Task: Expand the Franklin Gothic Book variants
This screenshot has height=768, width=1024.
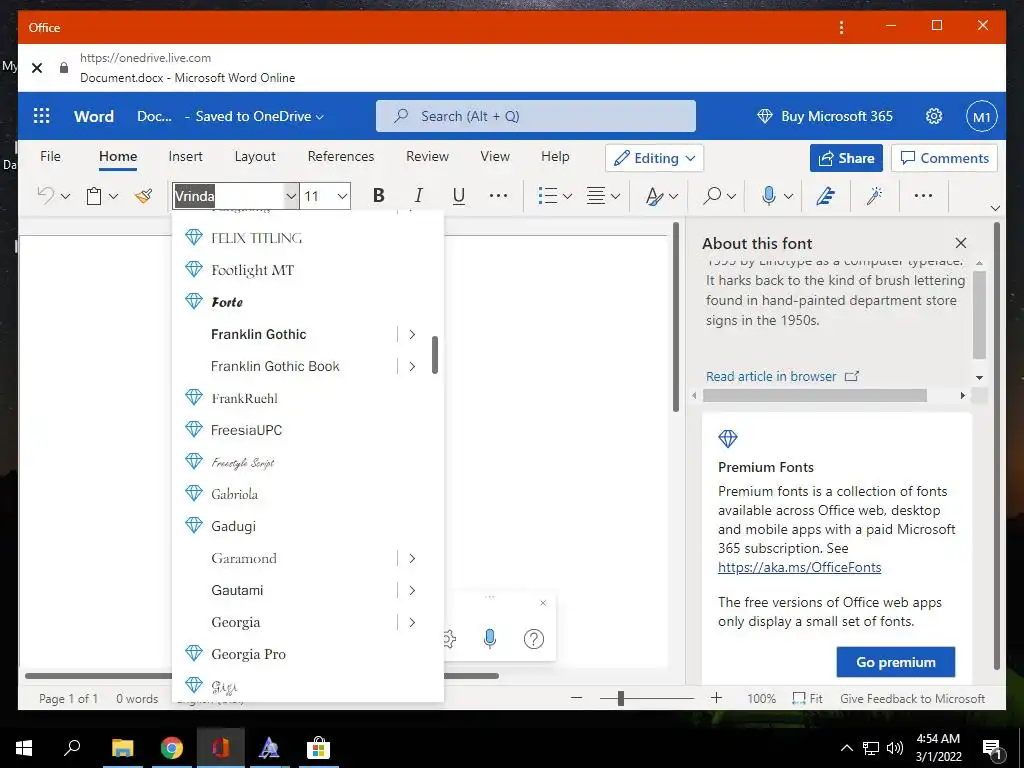Action: (x=412, y=366)
